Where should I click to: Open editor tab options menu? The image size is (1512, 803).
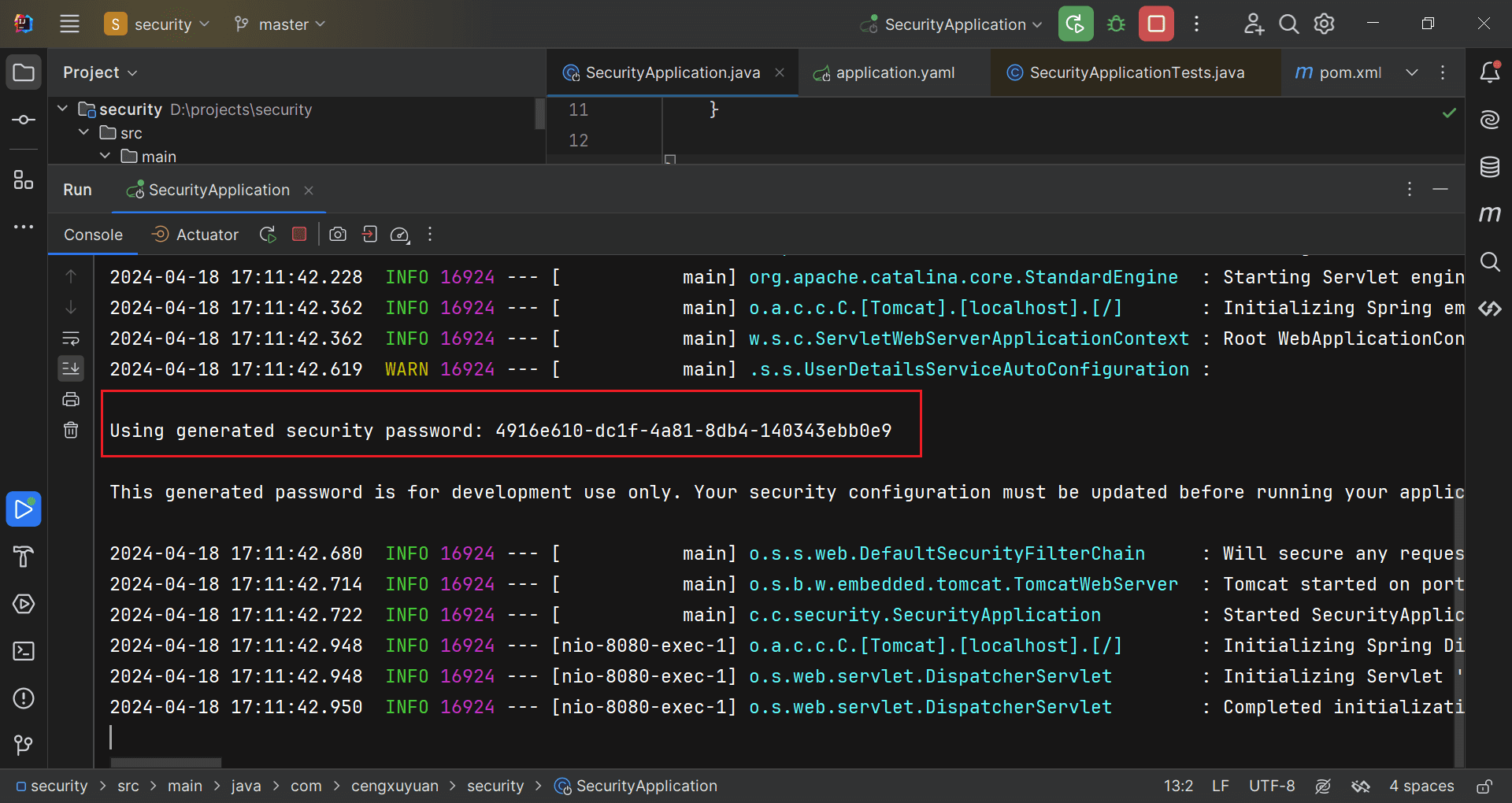tap(1443, 72)
